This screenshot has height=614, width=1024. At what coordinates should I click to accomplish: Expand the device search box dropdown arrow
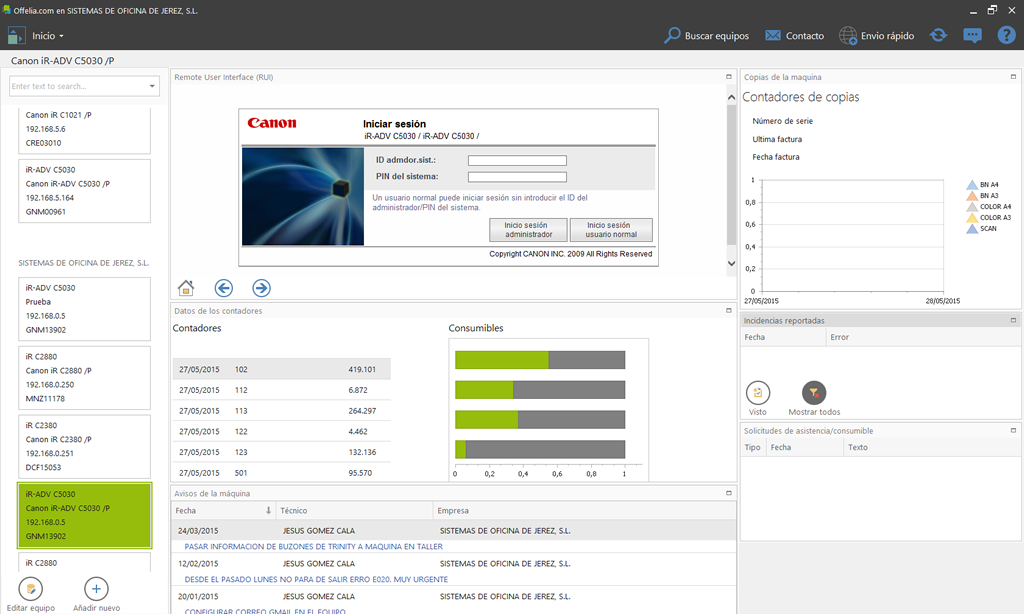coord(152,86)
